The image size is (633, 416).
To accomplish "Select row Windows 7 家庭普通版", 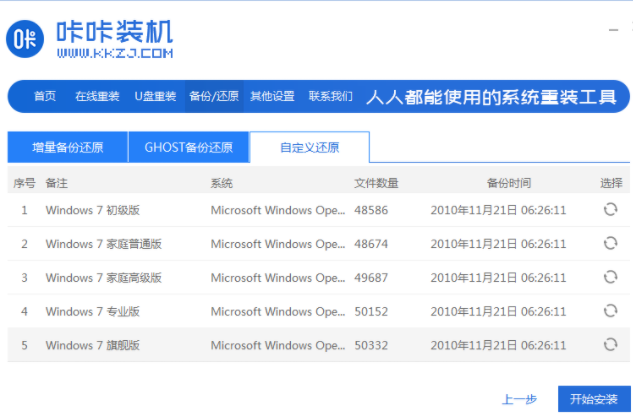I will pos(319,244).
